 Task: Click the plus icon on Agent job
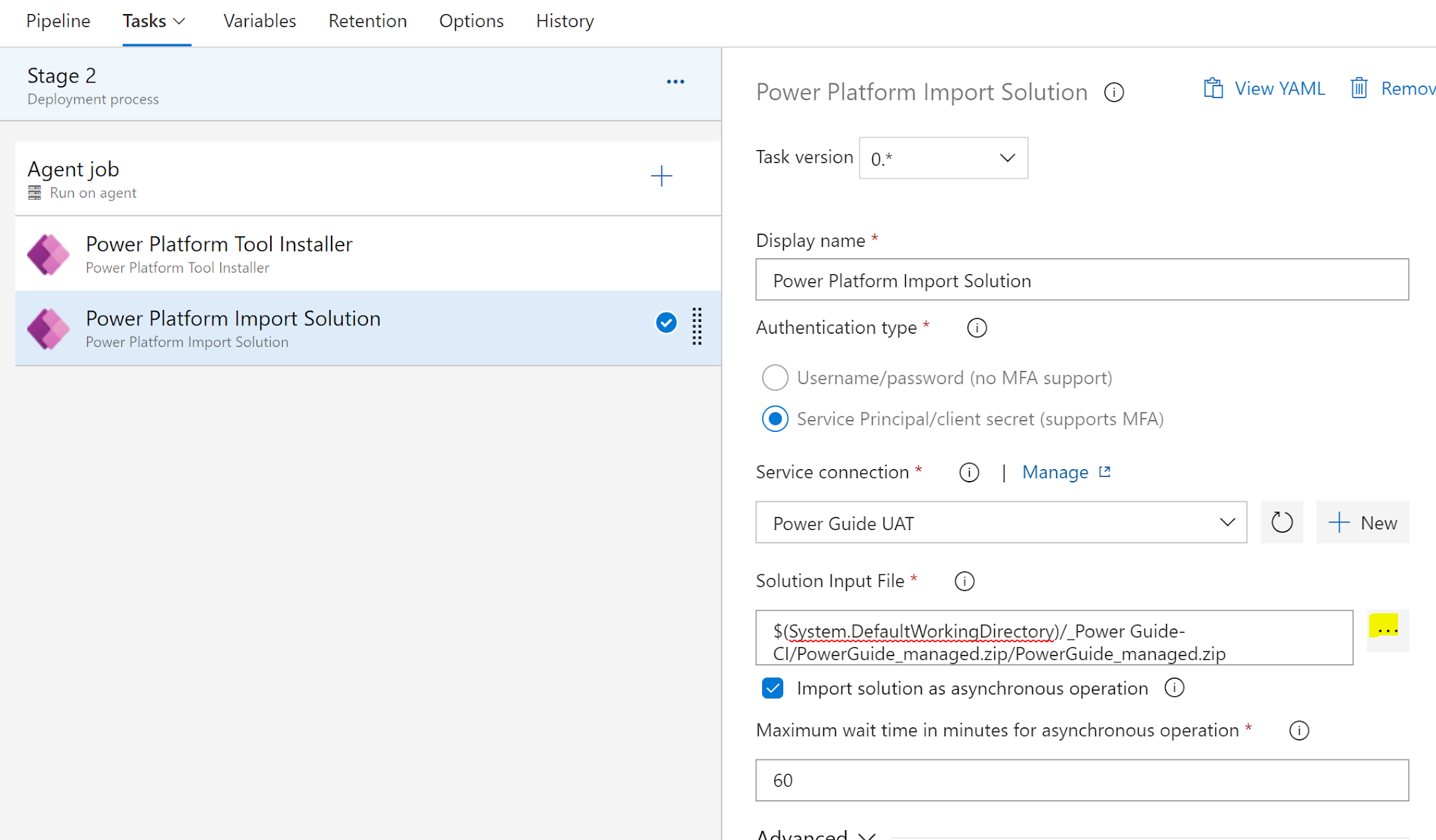[661, 176]
